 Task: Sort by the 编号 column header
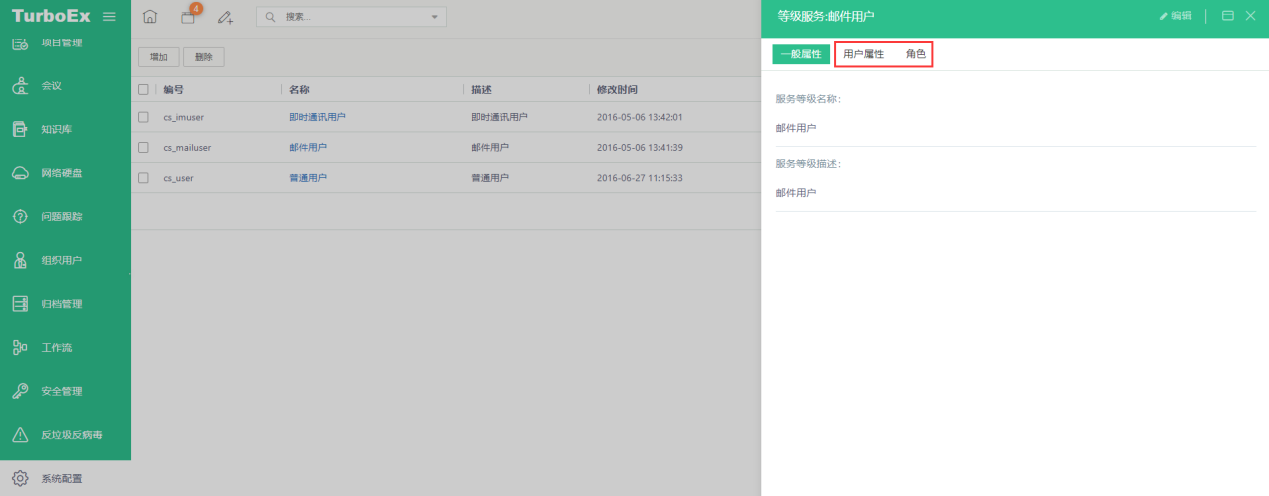click(174, 89)
